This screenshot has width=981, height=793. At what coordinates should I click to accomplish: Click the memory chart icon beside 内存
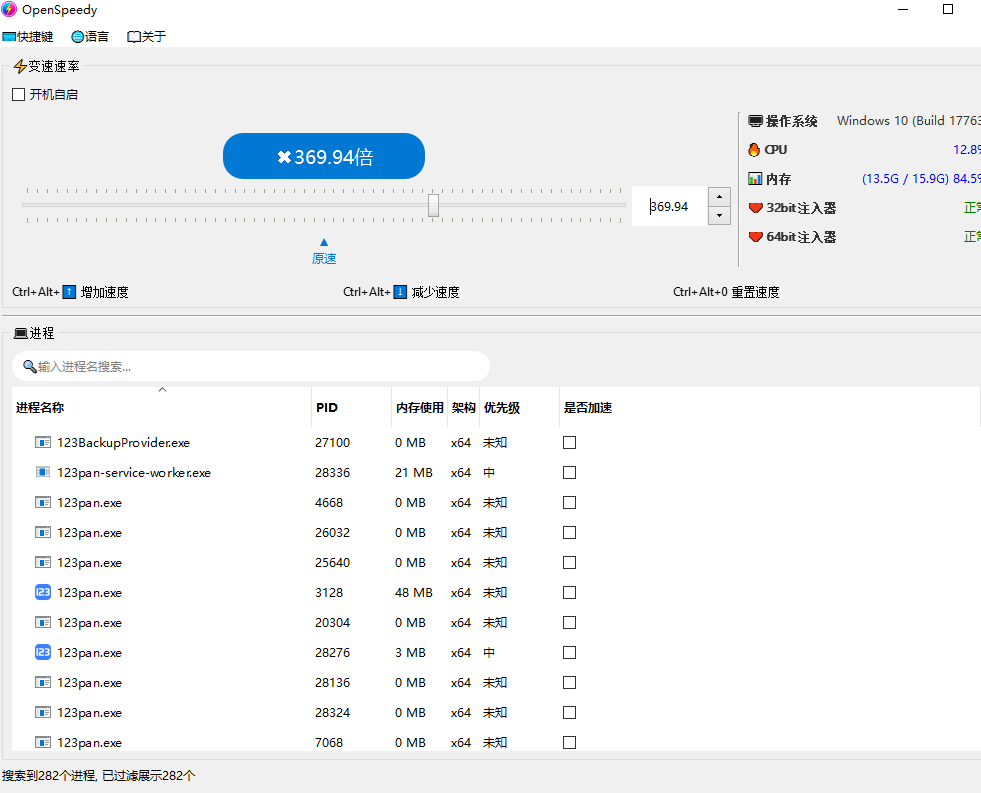pos(755,178)
